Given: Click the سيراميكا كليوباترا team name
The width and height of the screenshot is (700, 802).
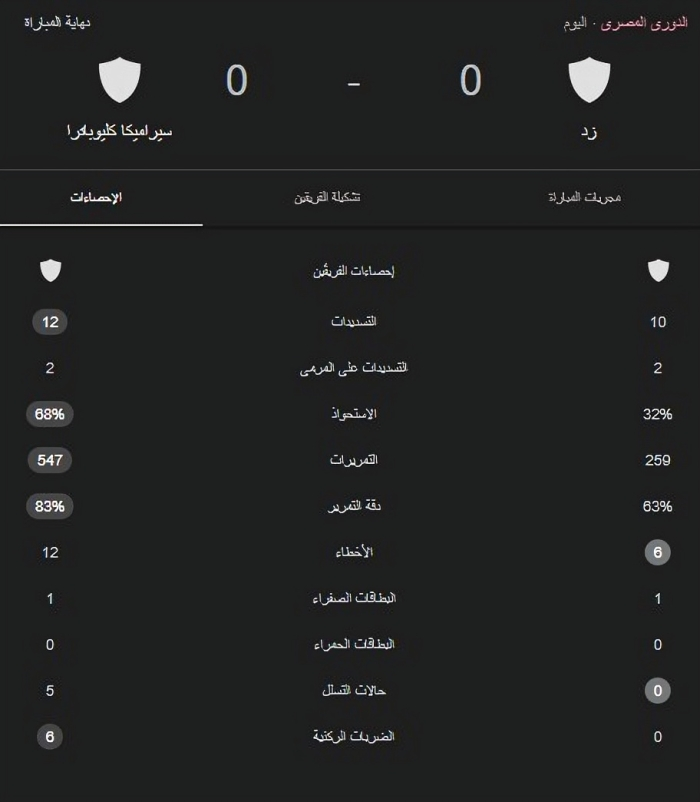Looking at the screenshot, I should [120, 131].
